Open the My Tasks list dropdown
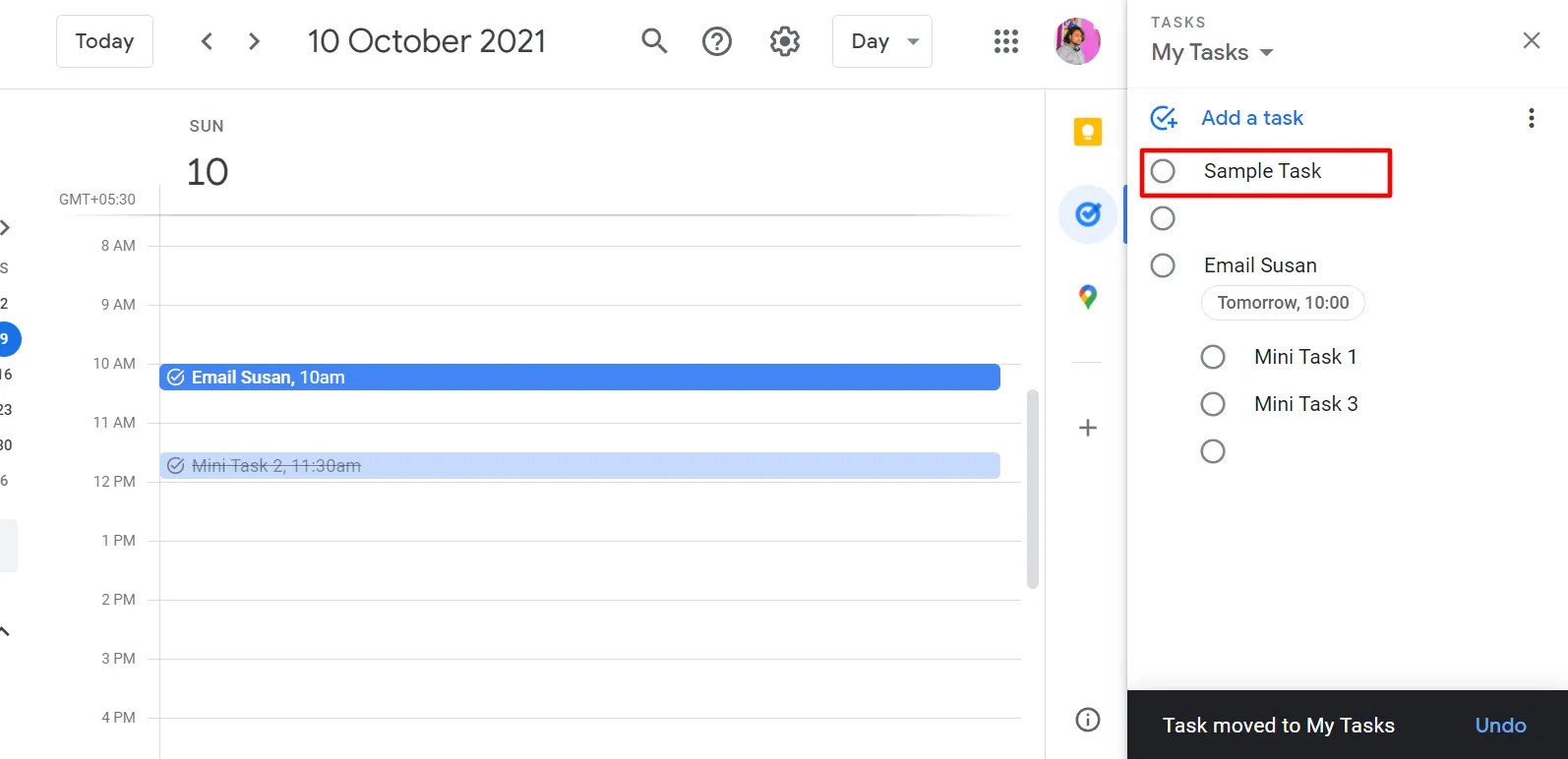Screen dimensions: 1568x759 click(1211, 52)
